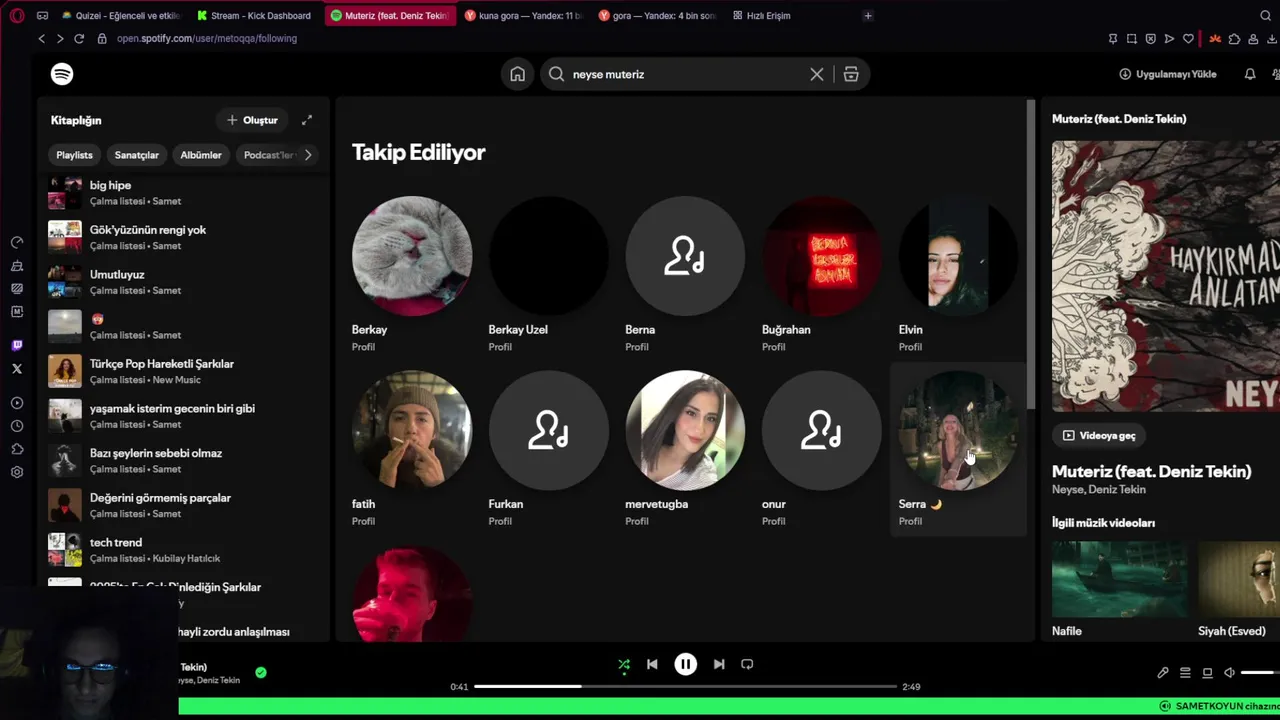
Task: Seek on the song progress bar
Action: click(685, 686)
